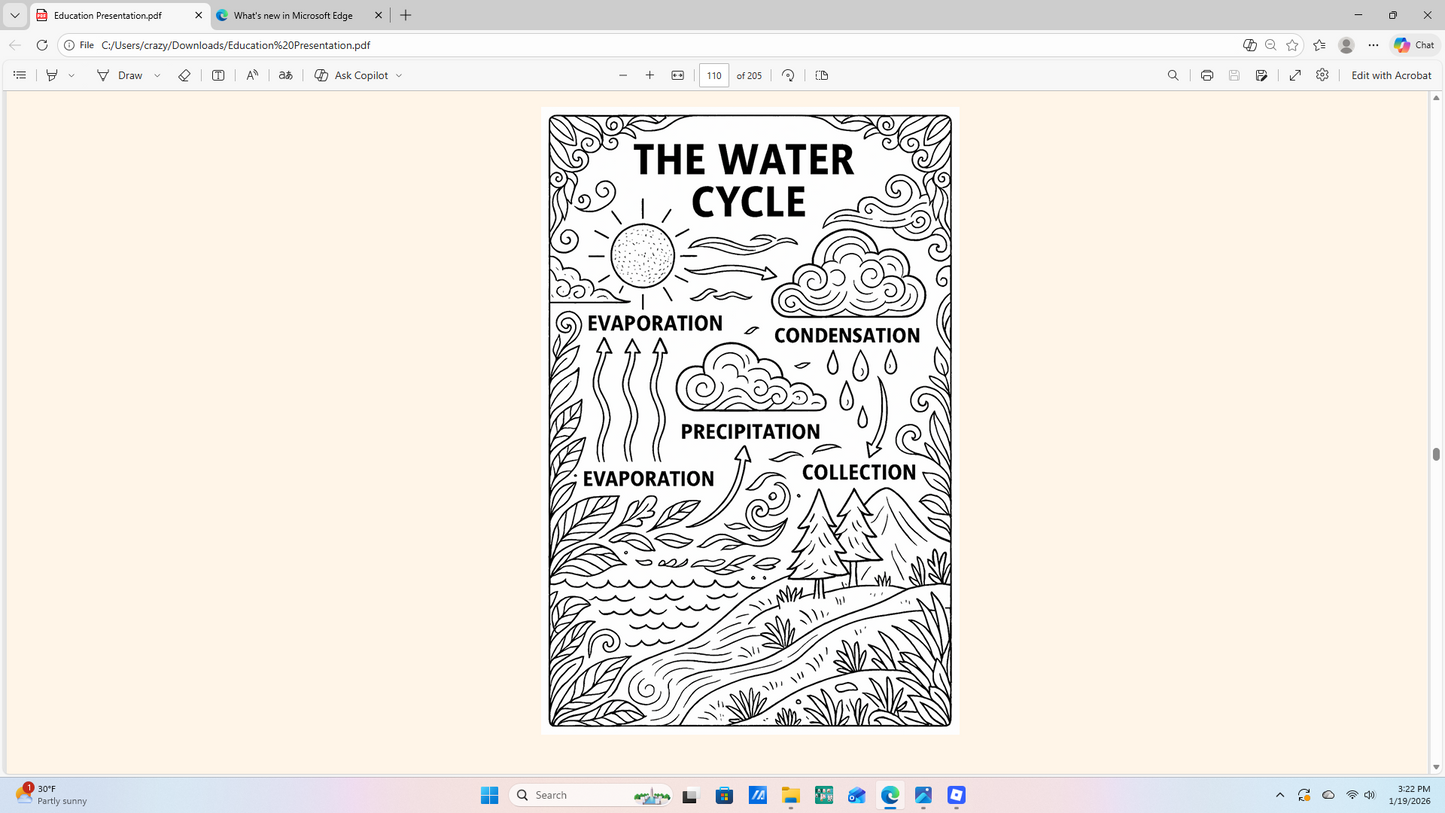Start Read aloud
The width and height of the screenshot is (1445, 813).
(x=252, y=75)
